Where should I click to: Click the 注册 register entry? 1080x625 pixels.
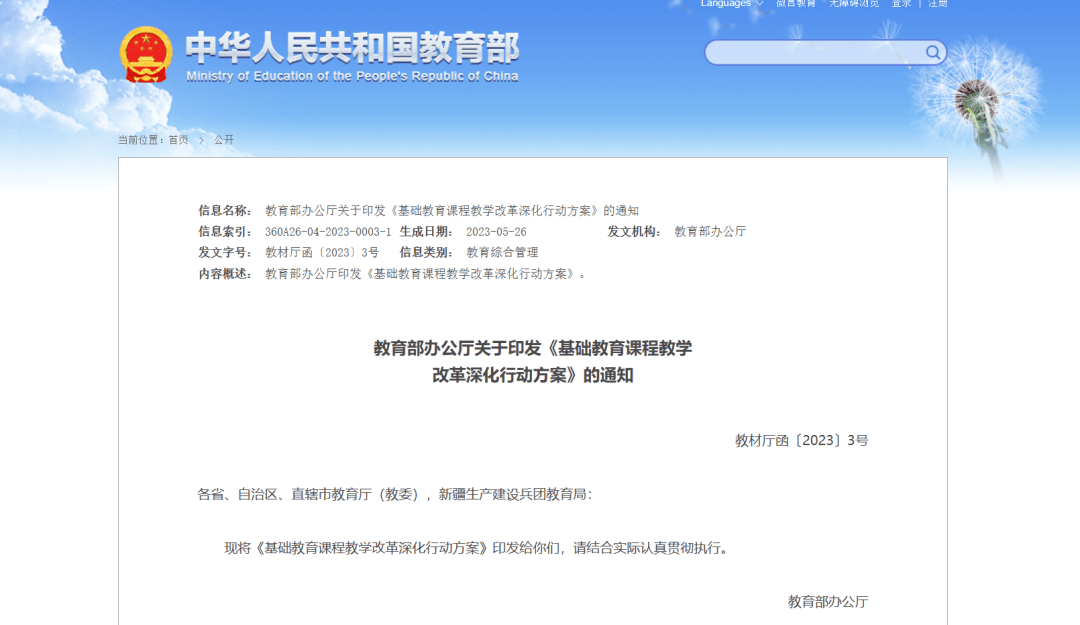[936, 3]
